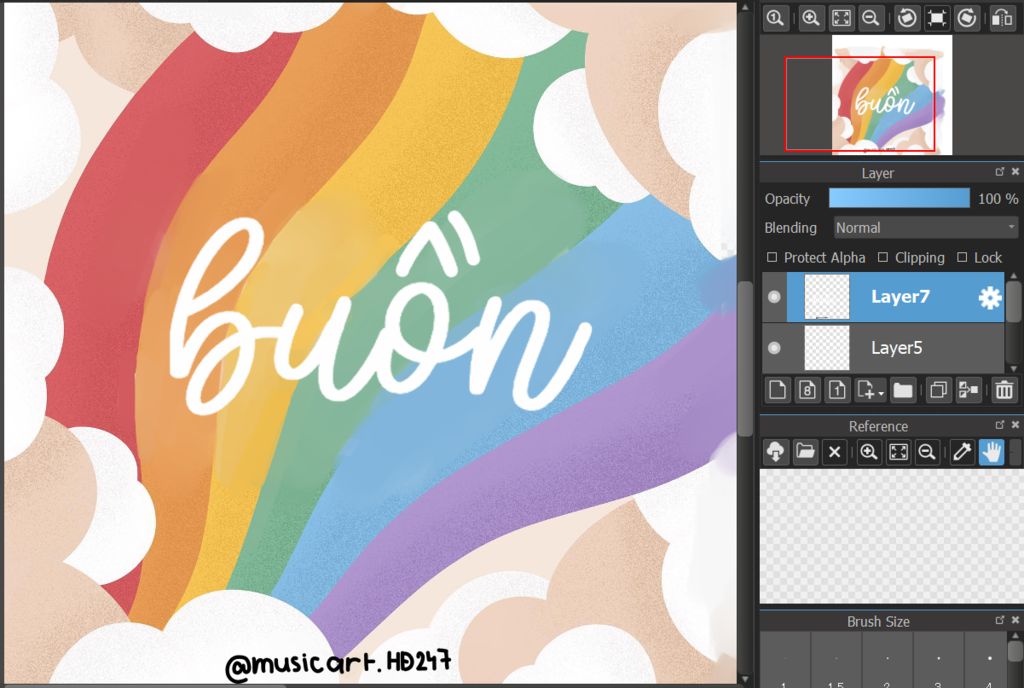The height and width of the screenshot is (688, 1024).
Task: Click the Brush Size panel title
Action: [x=878, y=621]
